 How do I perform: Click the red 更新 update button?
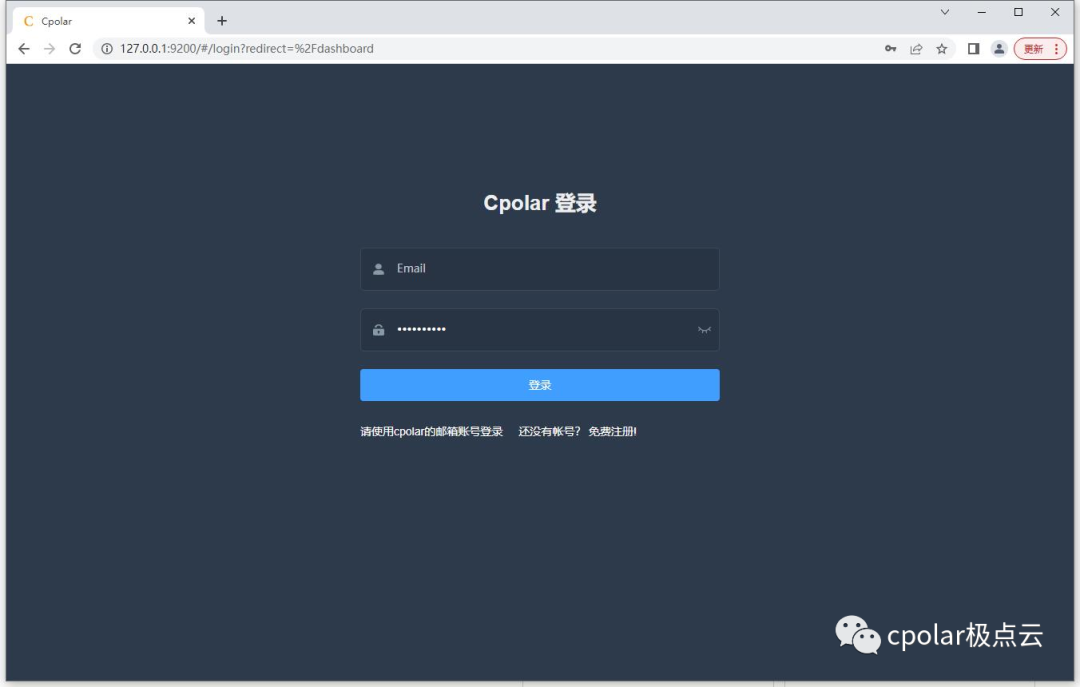click(1040, 49)
